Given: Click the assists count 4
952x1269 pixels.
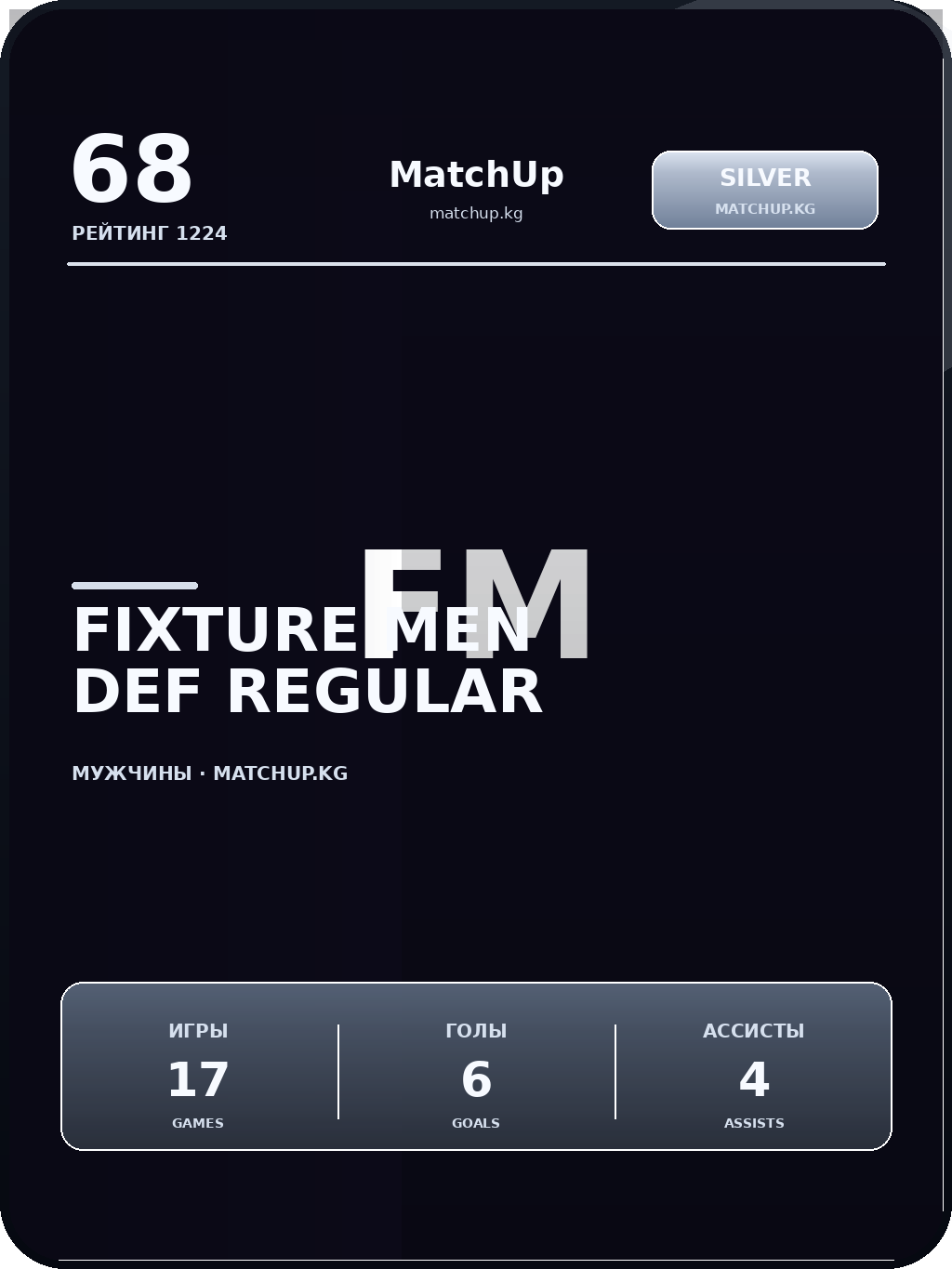Looking at the screenshot, I should (753, 1080).
